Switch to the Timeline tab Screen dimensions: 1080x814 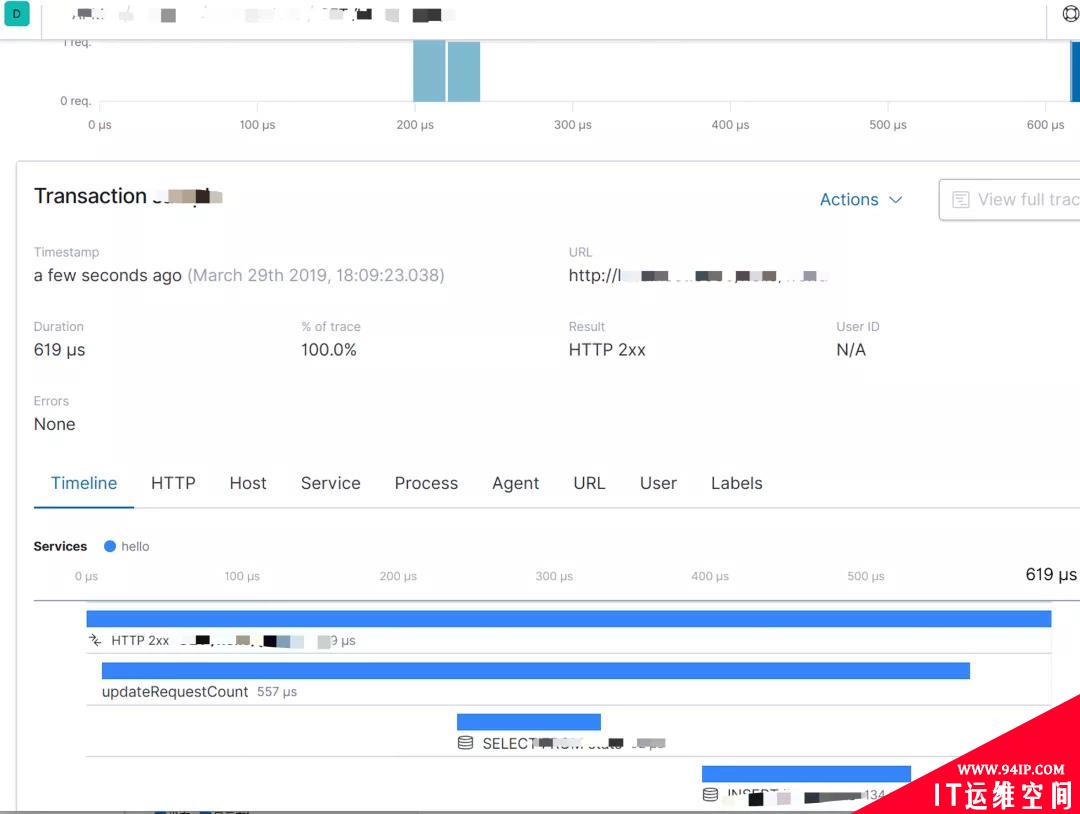click(x=83, y=483)
